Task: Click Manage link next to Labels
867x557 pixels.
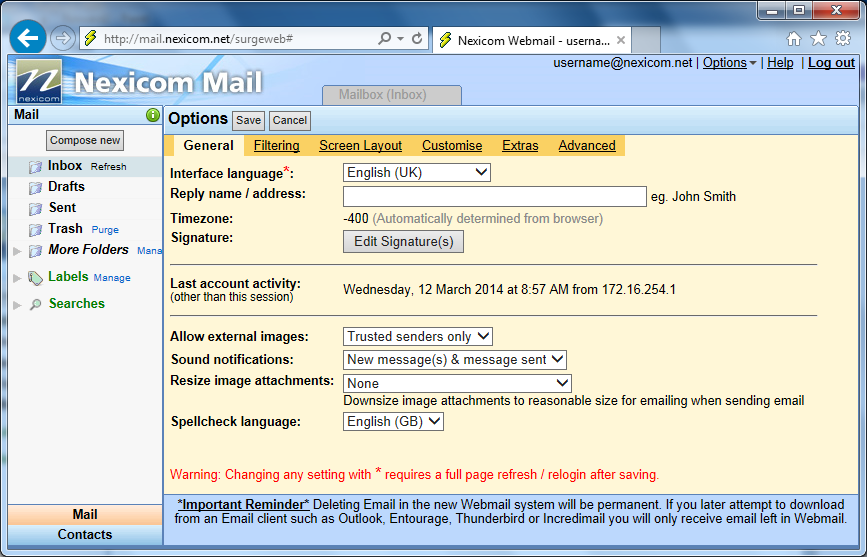Action: tap(112, 278)
